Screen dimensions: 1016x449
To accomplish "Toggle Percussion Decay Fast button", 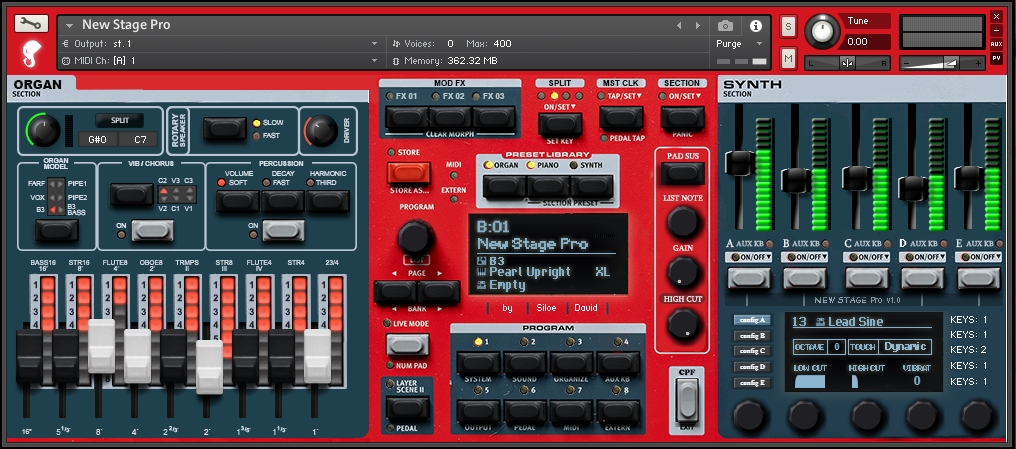I will click(x=283, y=201).
